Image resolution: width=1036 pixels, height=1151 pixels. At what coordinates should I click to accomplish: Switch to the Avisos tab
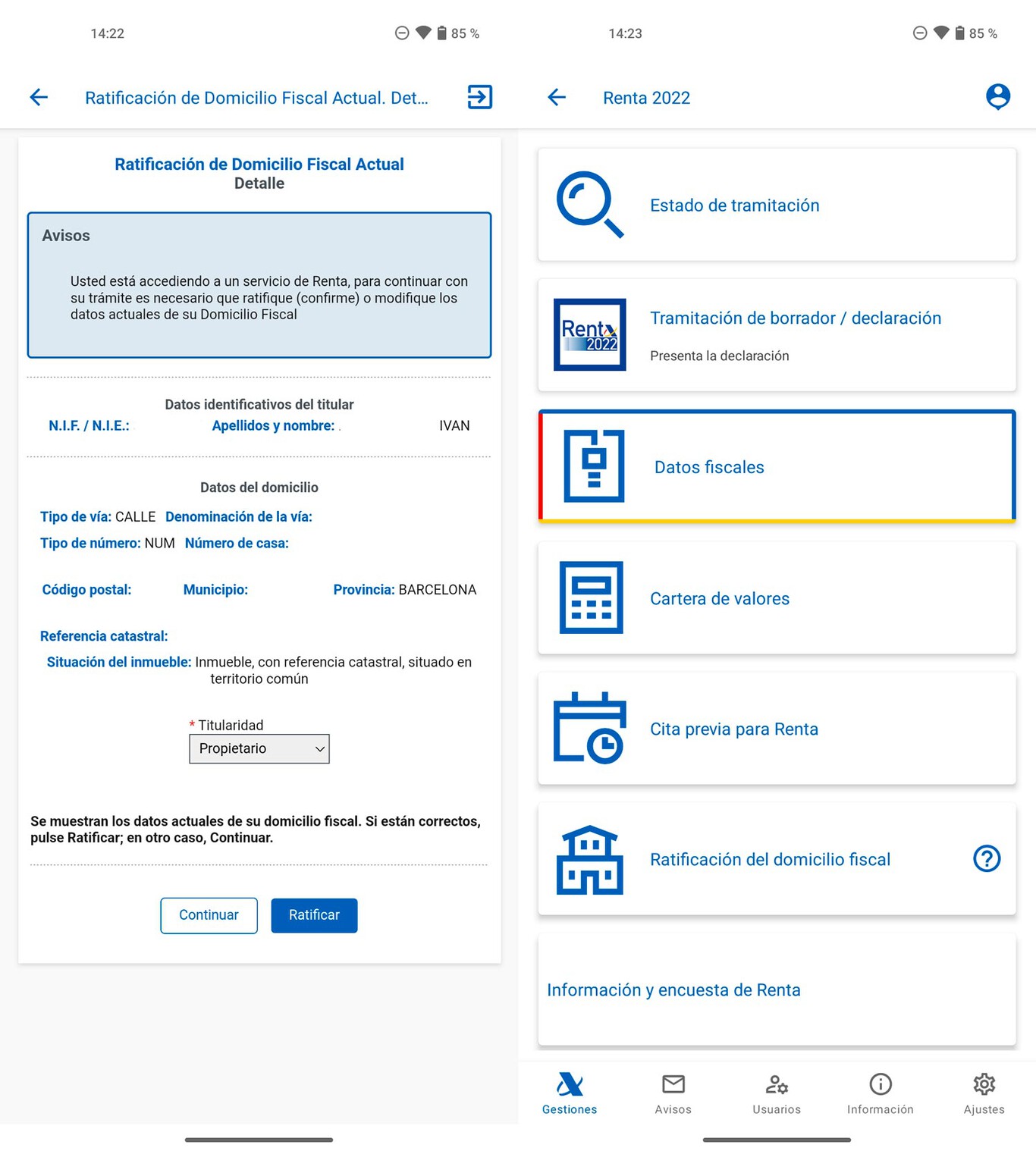[673, 1093]
